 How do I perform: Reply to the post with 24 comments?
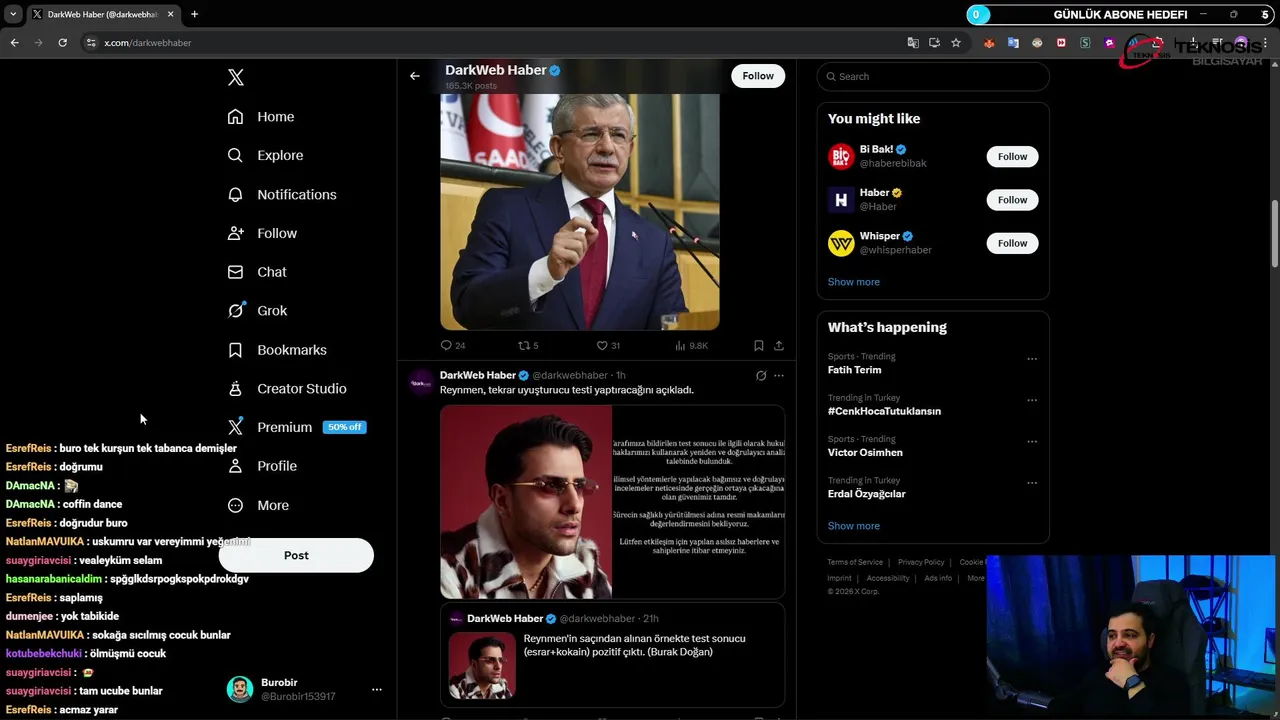[x=453, y=345]
